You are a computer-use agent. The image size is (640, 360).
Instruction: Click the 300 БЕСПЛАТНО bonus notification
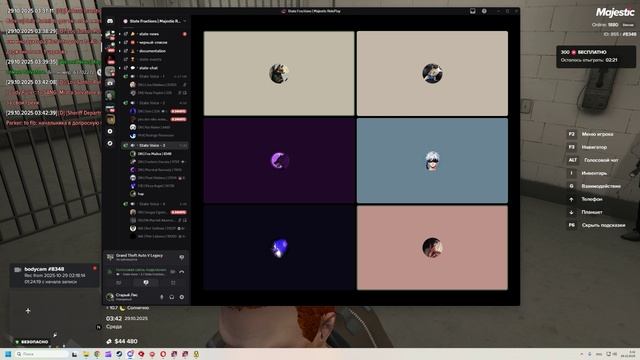(x=596, y=56)
